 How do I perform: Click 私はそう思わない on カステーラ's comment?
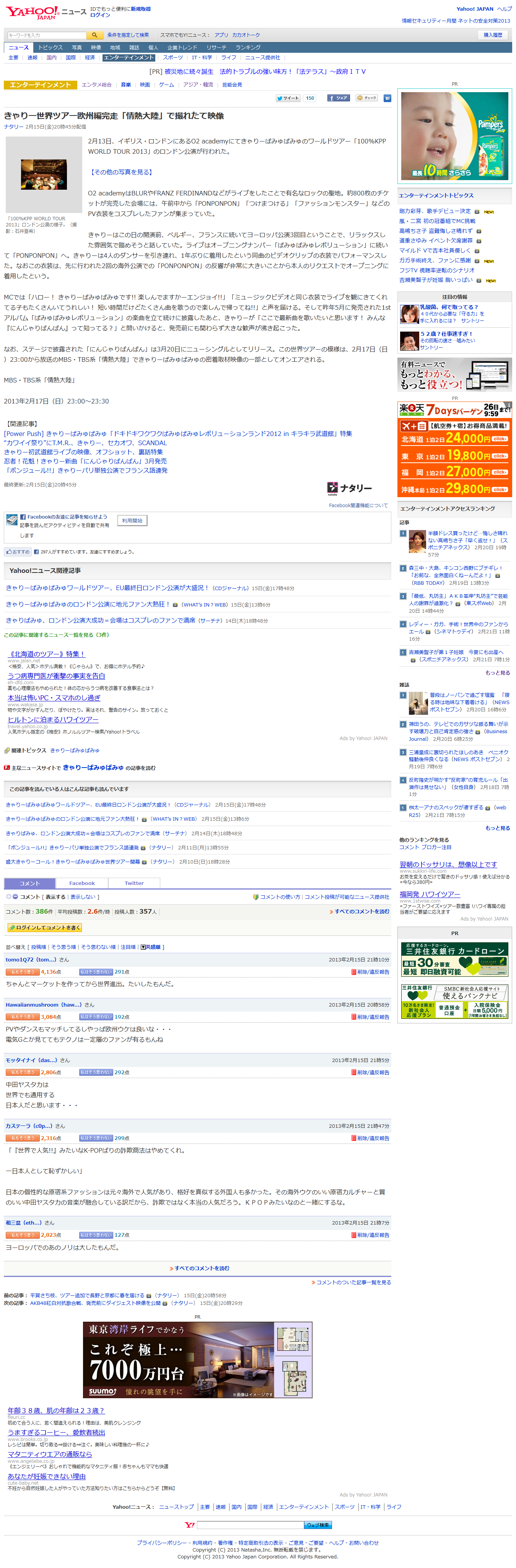(x=96, y=1138)
